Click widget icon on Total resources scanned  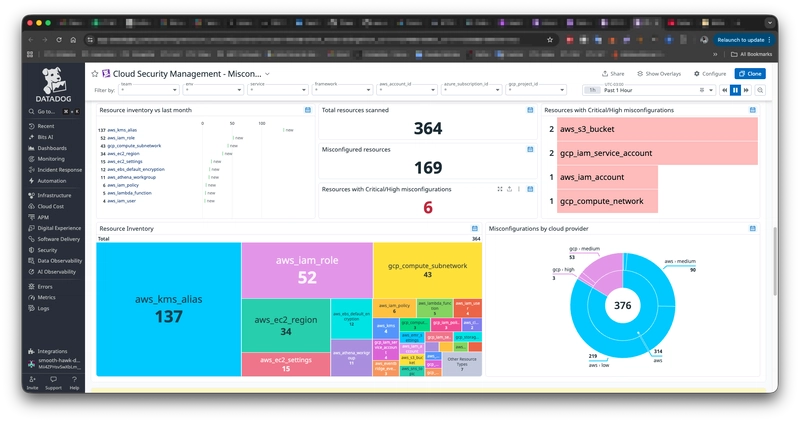tap(530, 110)
